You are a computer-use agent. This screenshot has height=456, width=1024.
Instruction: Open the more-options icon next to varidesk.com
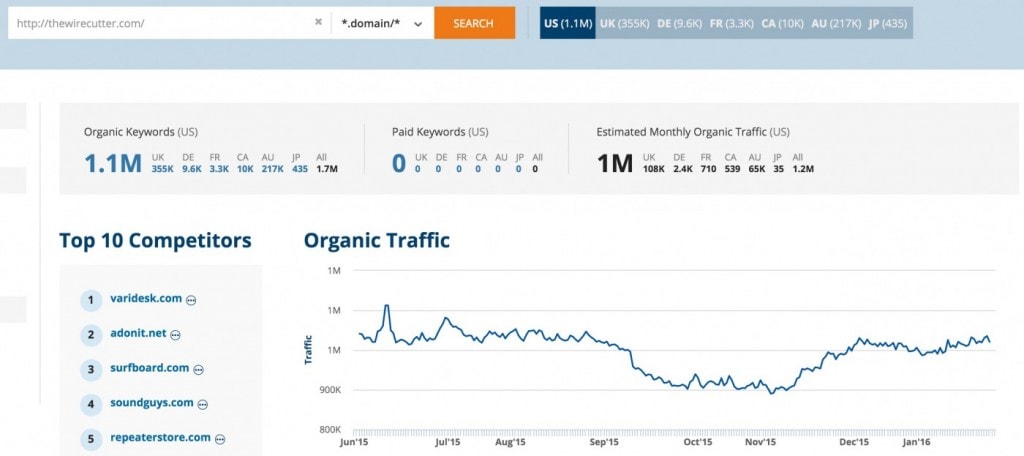point(191,300)
